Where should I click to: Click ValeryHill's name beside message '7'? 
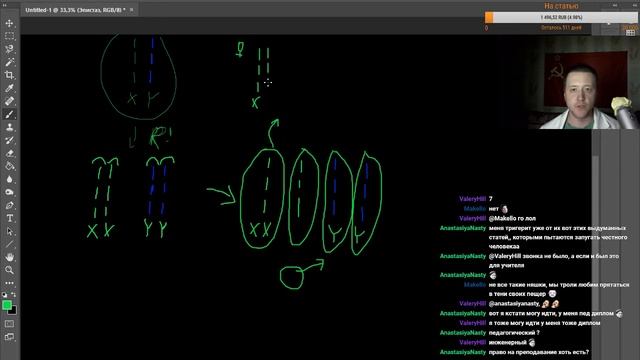[472, 199]
